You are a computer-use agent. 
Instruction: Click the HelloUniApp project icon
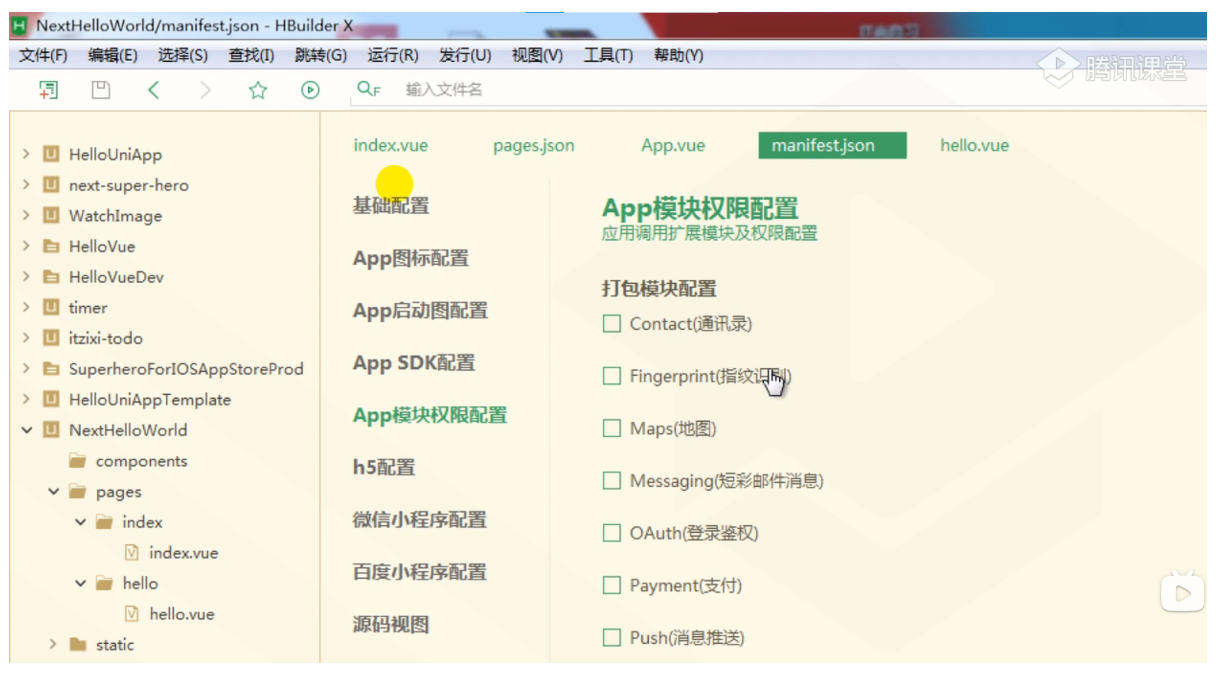point(51,155)
